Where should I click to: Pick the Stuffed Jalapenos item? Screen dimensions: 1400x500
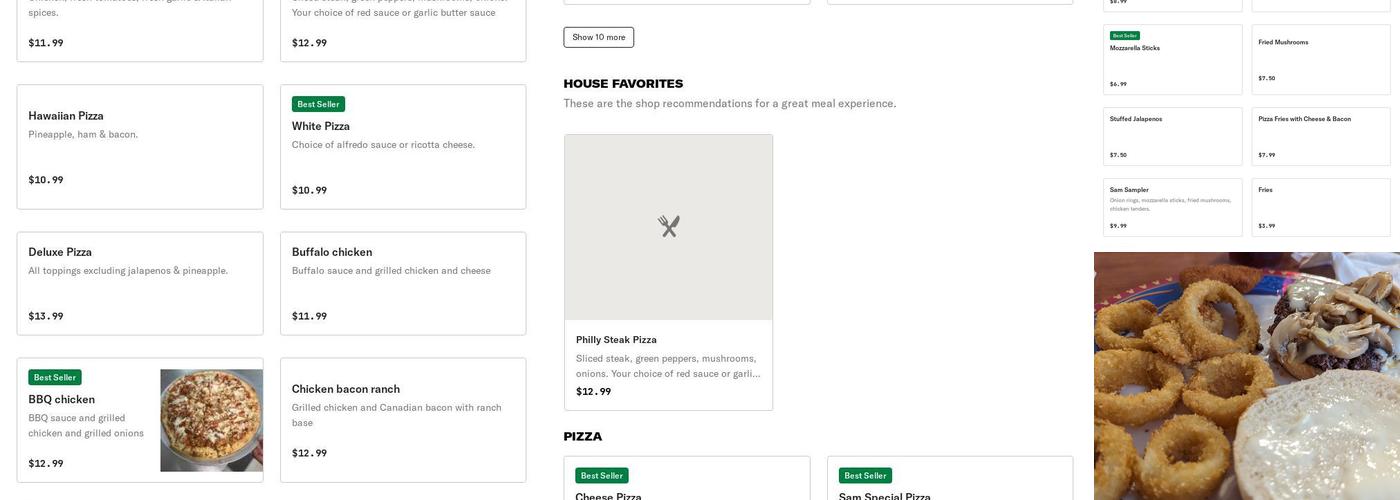1172,136
